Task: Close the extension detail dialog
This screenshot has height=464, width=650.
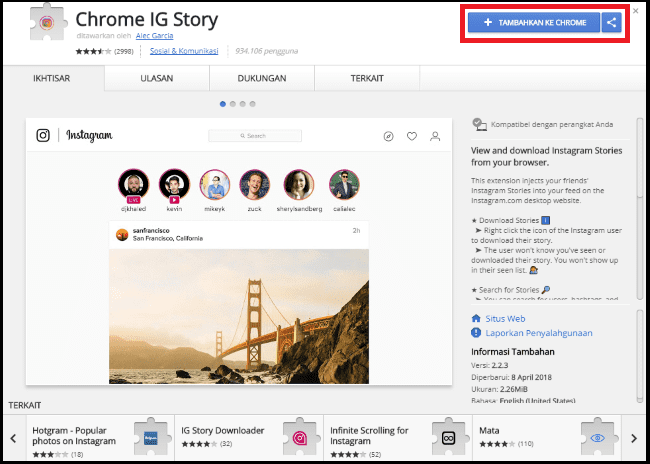Action: click(x=635, y=11)
